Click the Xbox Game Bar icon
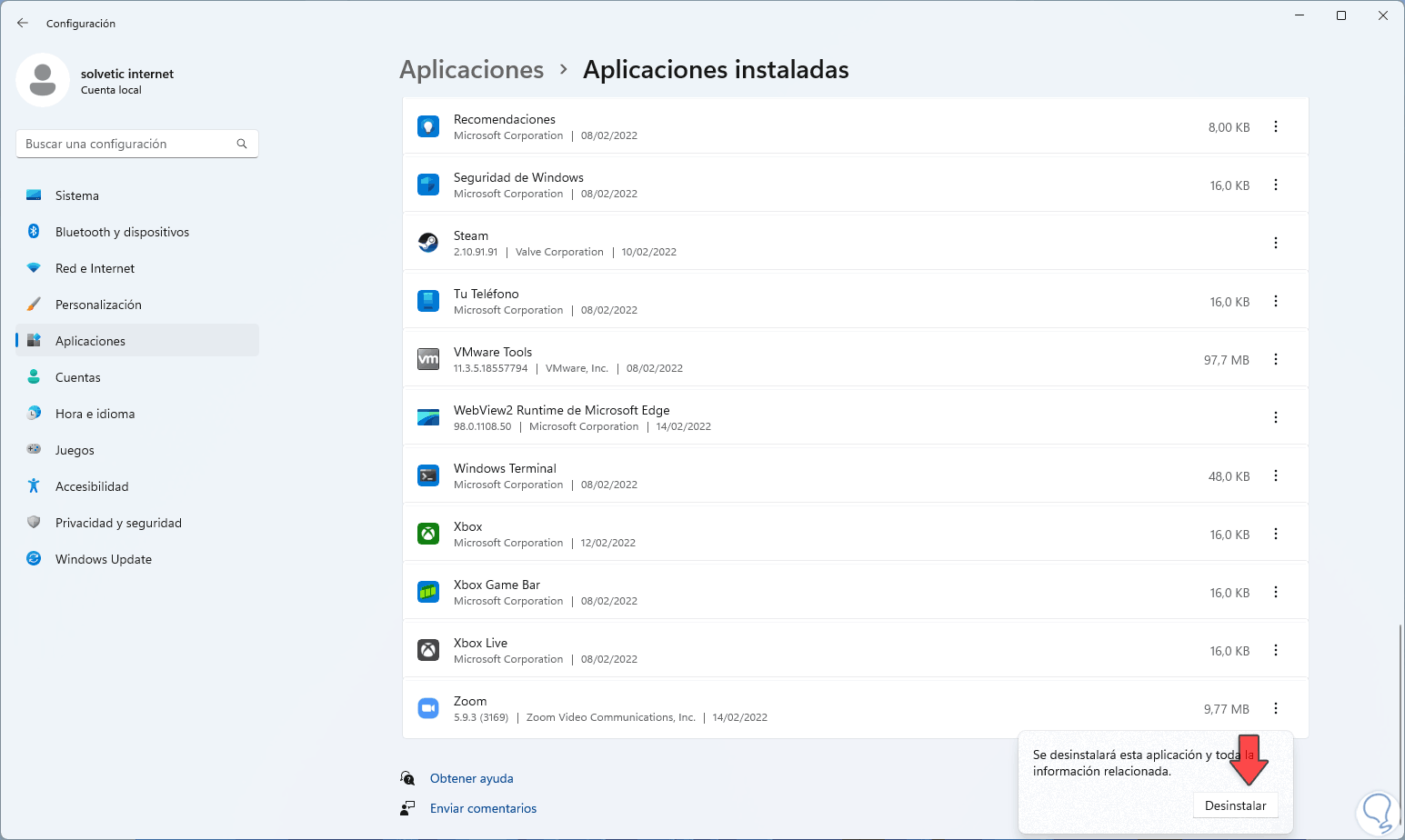This screenshot has width=1405, height=840. pos(428,592)
